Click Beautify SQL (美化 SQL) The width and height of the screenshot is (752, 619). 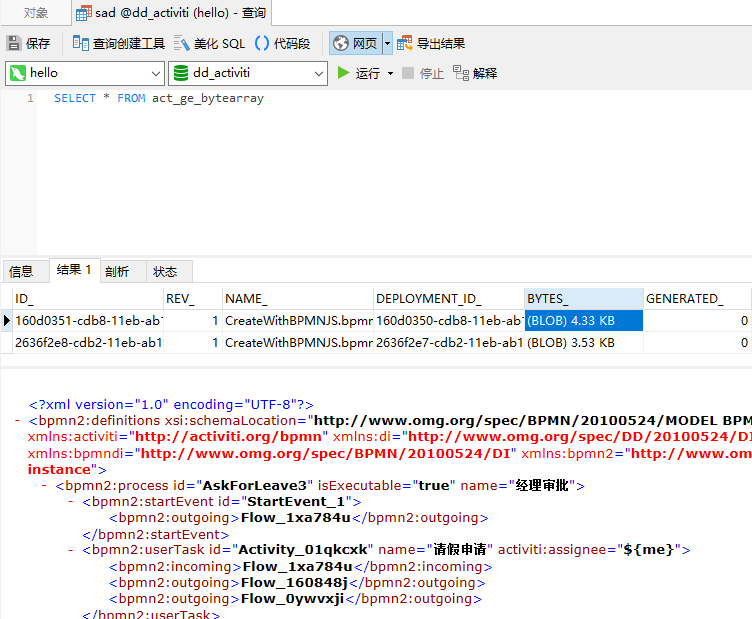point(209,44)
